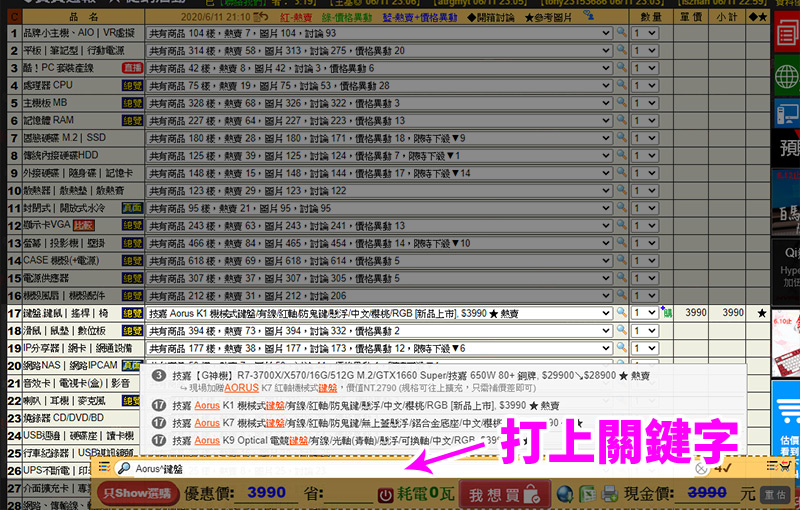Click the 總覽 badge on the 顯示卡VGA row
The image size is (800, 510).
pos(132,226)
